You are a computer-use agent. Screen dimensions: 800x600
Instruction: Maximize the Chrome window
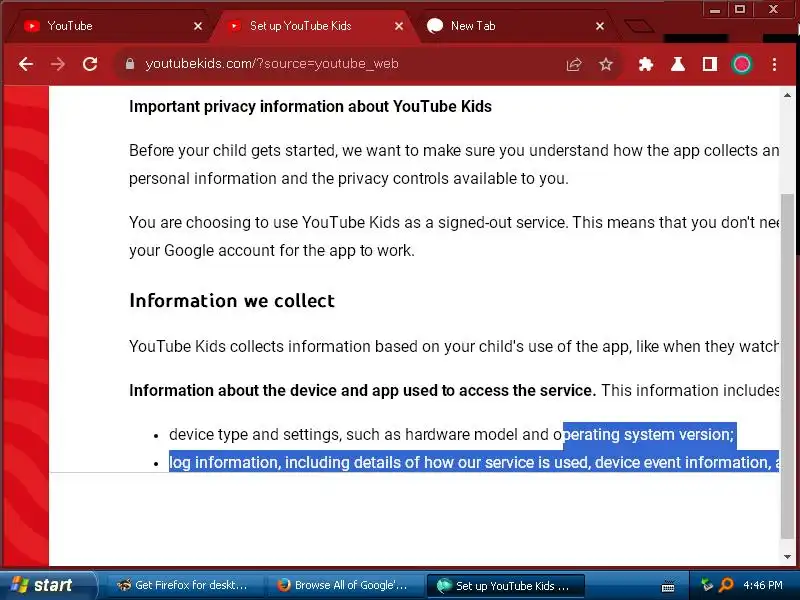tap(740, 9)
